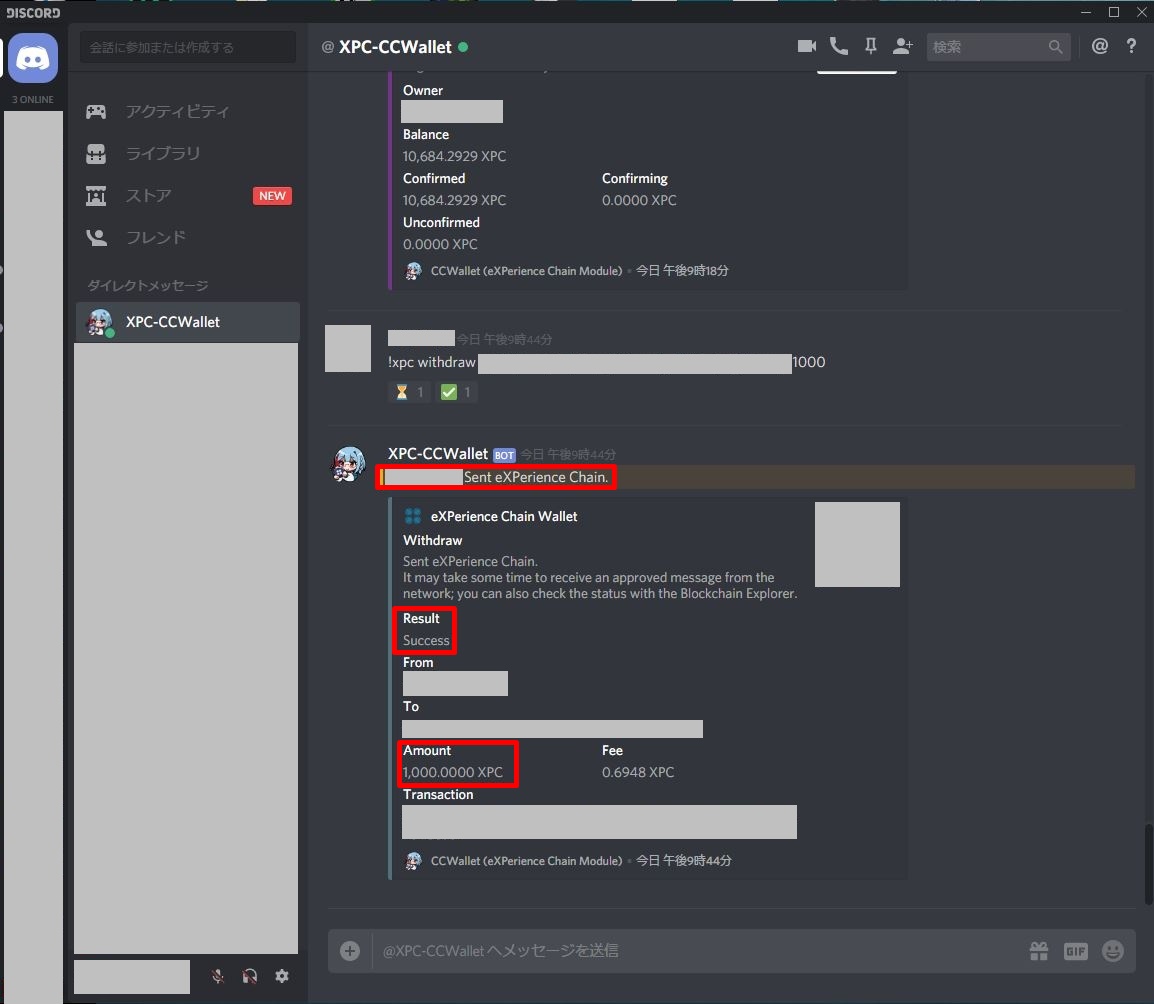Click the '0.6948 XPC' fee value
The image size is (1154, 1004).
tap(637, 772)
